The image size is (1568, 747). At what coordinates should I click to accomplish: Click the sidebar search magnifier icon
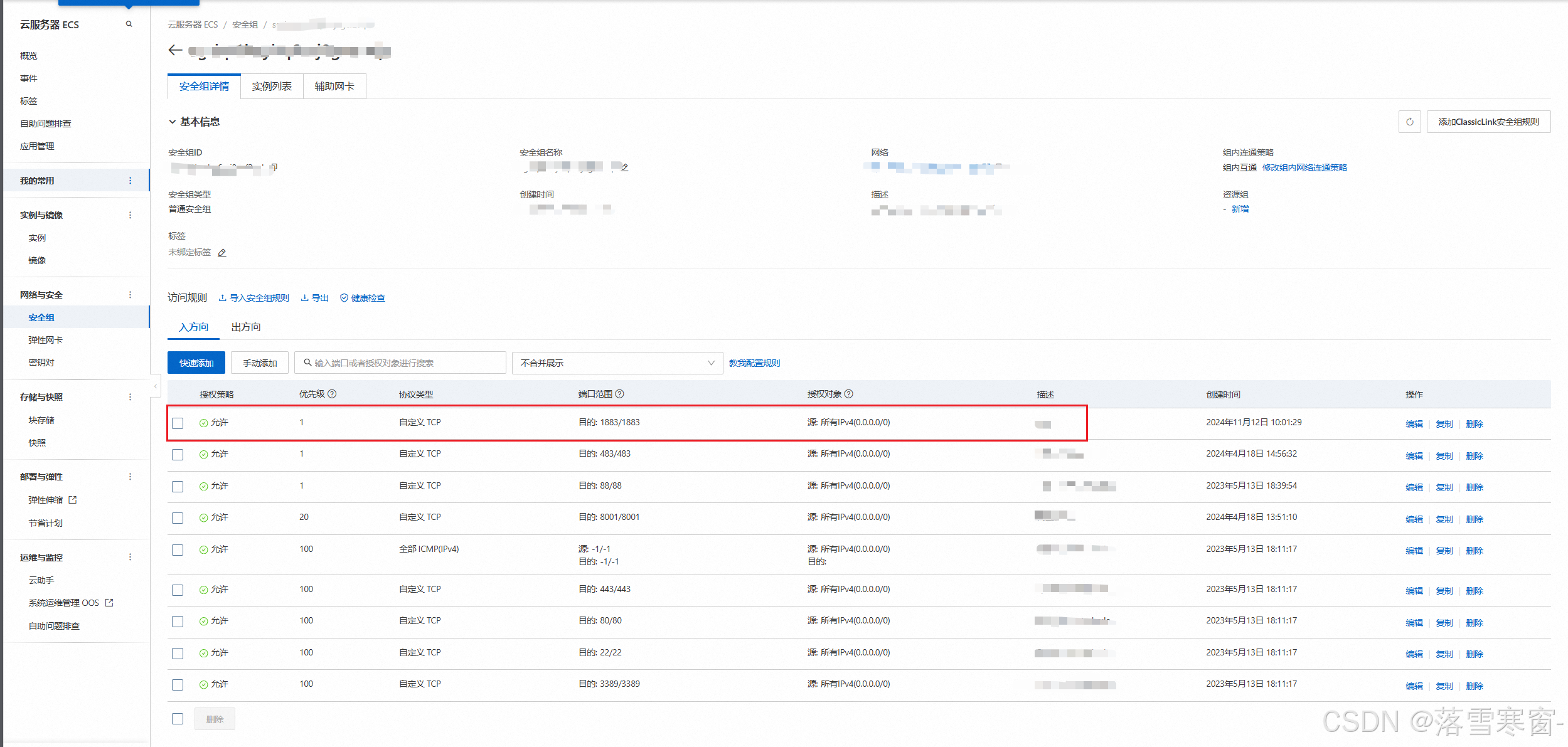coord(129,24)
